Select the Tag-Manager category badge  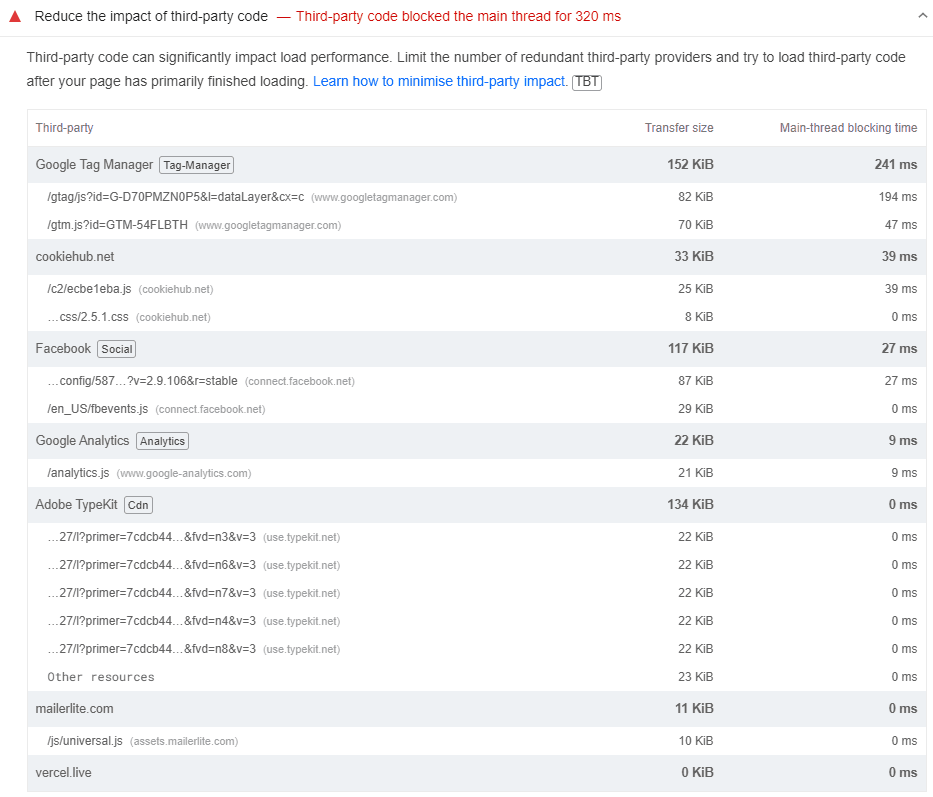(x=196, y=165)
